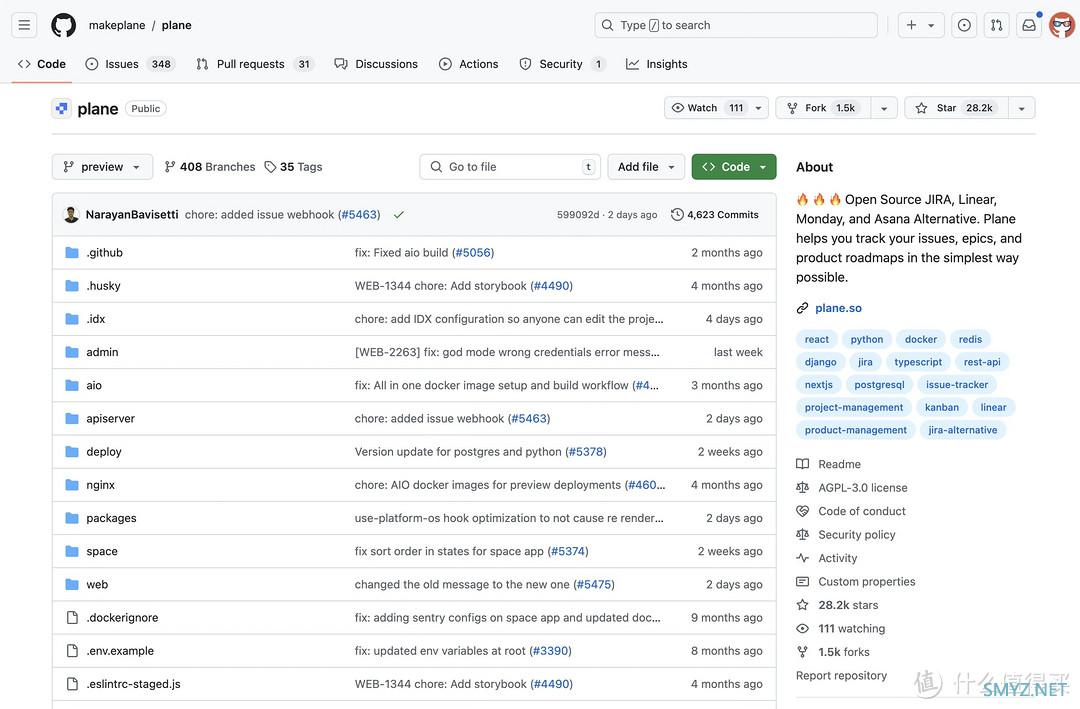Focus the Type / to search field

tap(736, 25)
